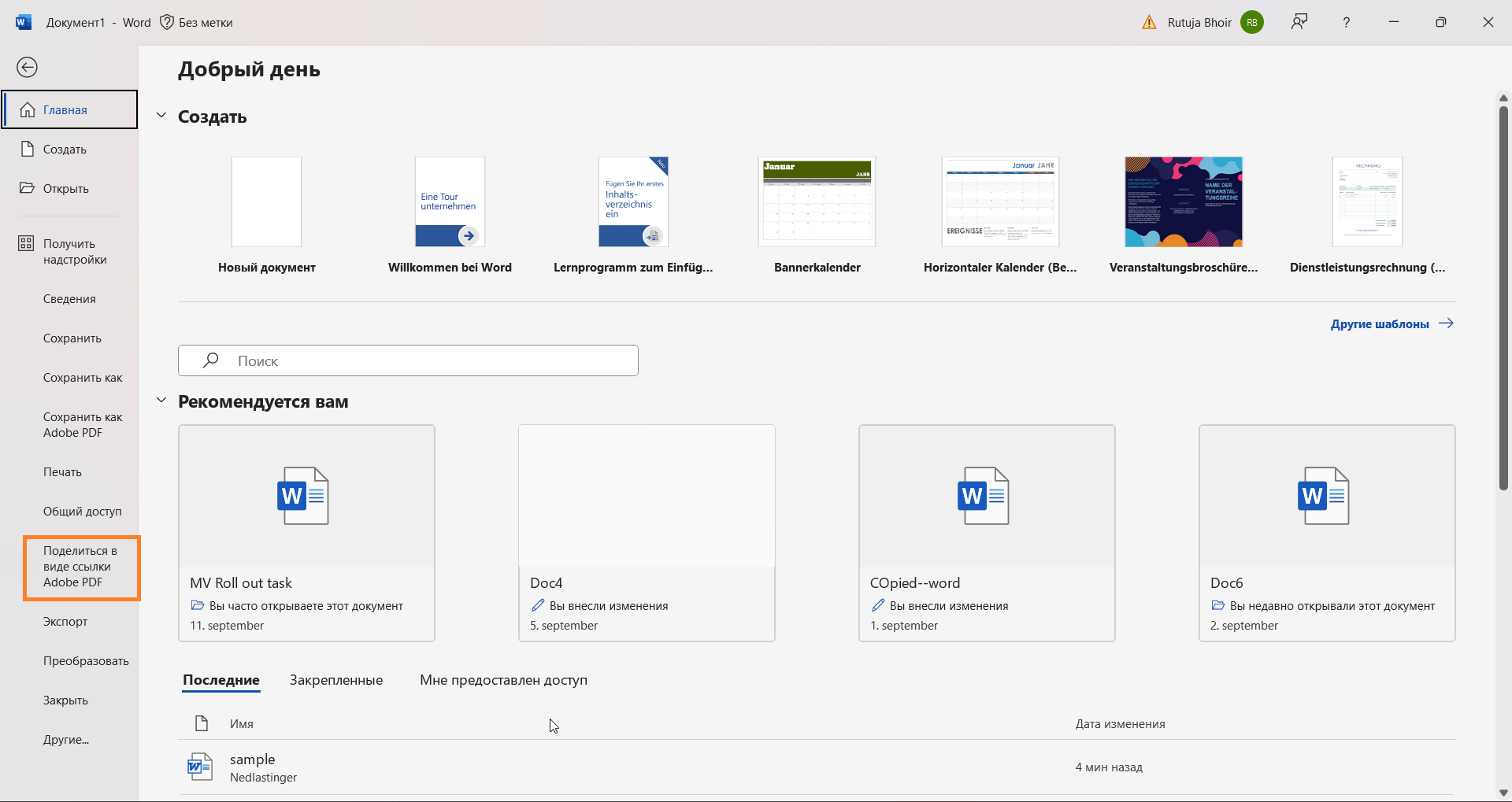Click the document icon in list header

click(x=202, y=723)
